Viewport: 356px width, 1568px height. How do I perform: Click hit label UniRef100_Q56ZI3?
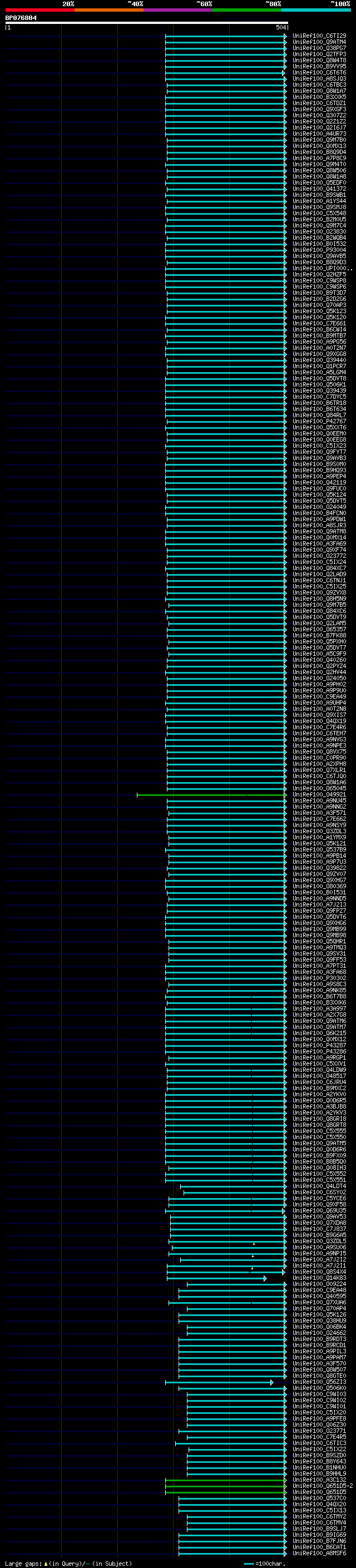[x=319, y=1382]
